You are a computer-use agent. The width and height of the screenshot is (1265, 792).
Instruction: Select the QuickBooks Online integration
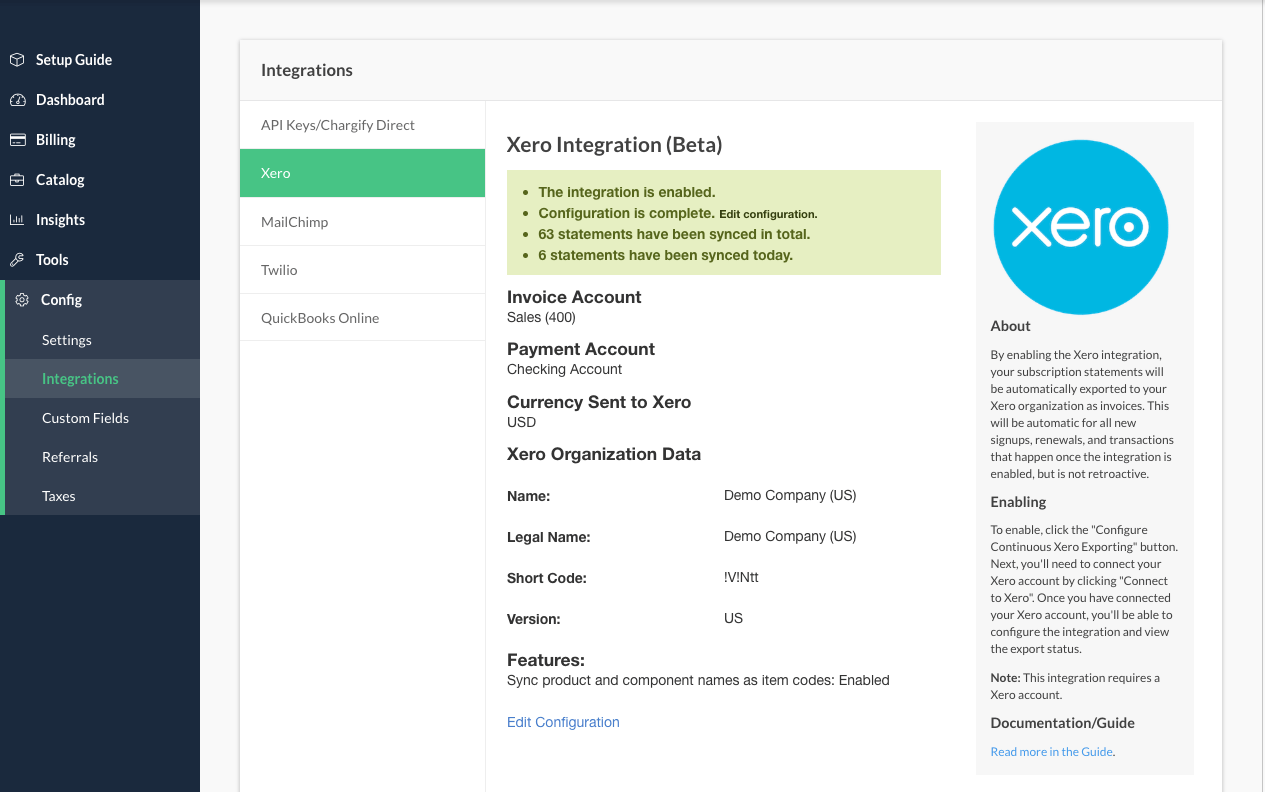320,318
